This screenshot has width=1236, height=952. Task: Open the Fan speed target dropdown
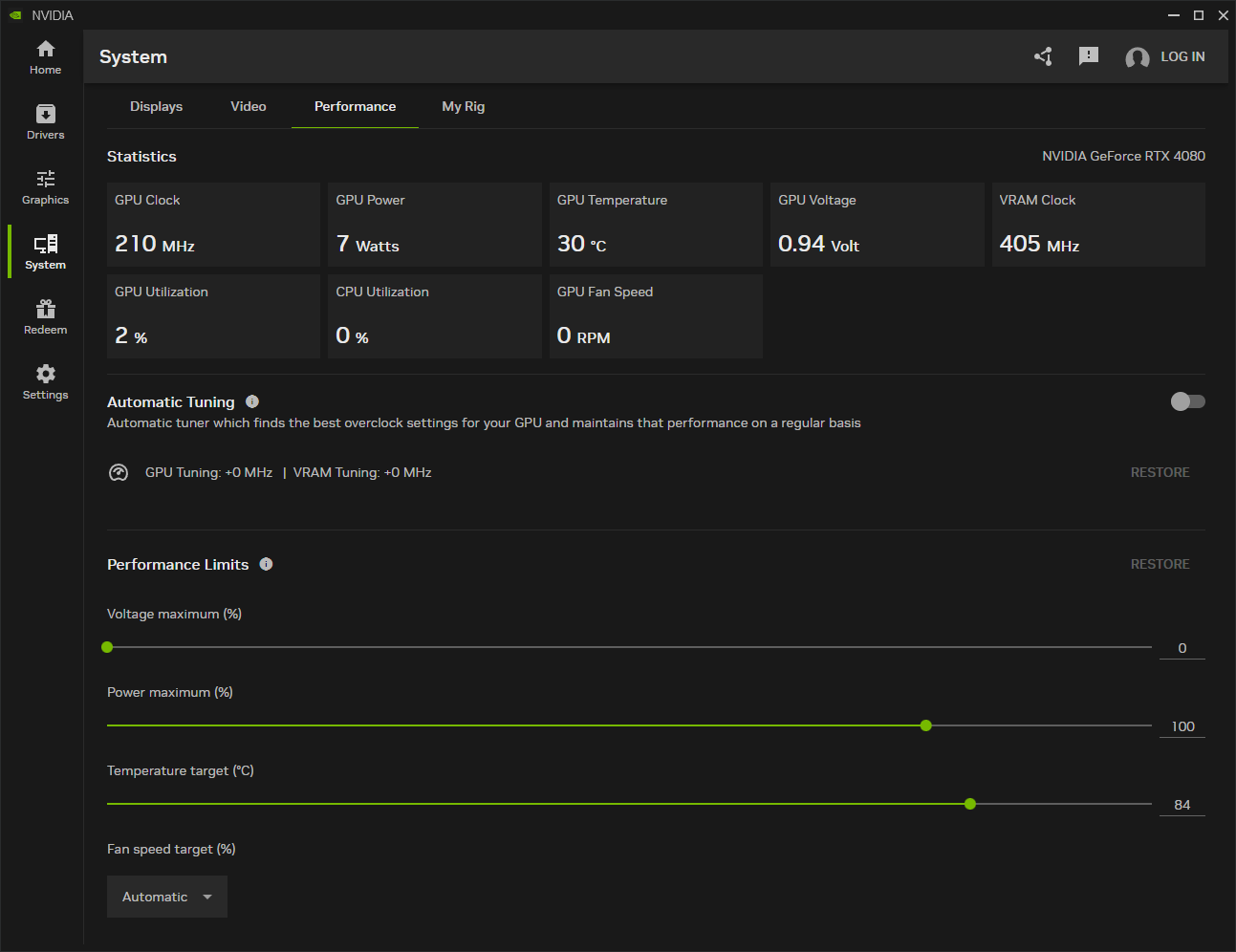pos(167,897)
